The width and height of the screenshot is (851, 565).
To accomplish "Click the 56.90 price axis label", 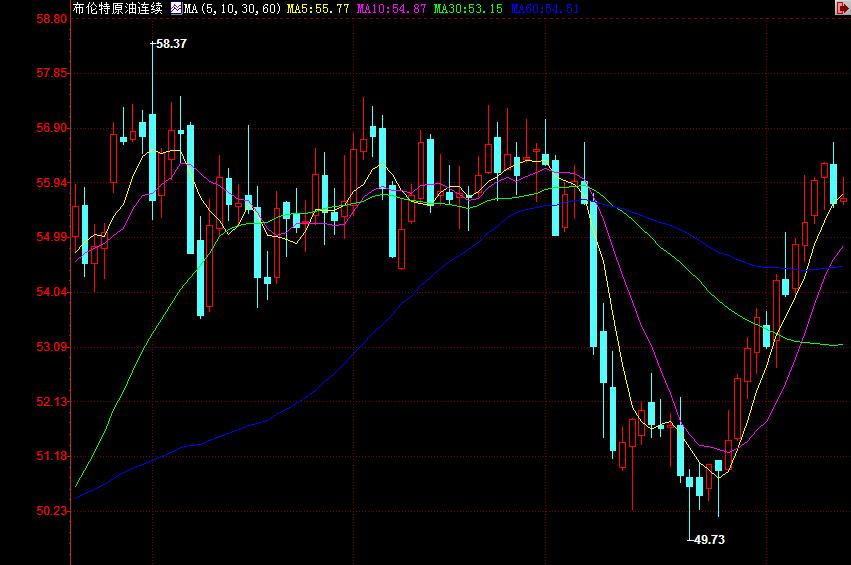I will (x=52, y=128).
